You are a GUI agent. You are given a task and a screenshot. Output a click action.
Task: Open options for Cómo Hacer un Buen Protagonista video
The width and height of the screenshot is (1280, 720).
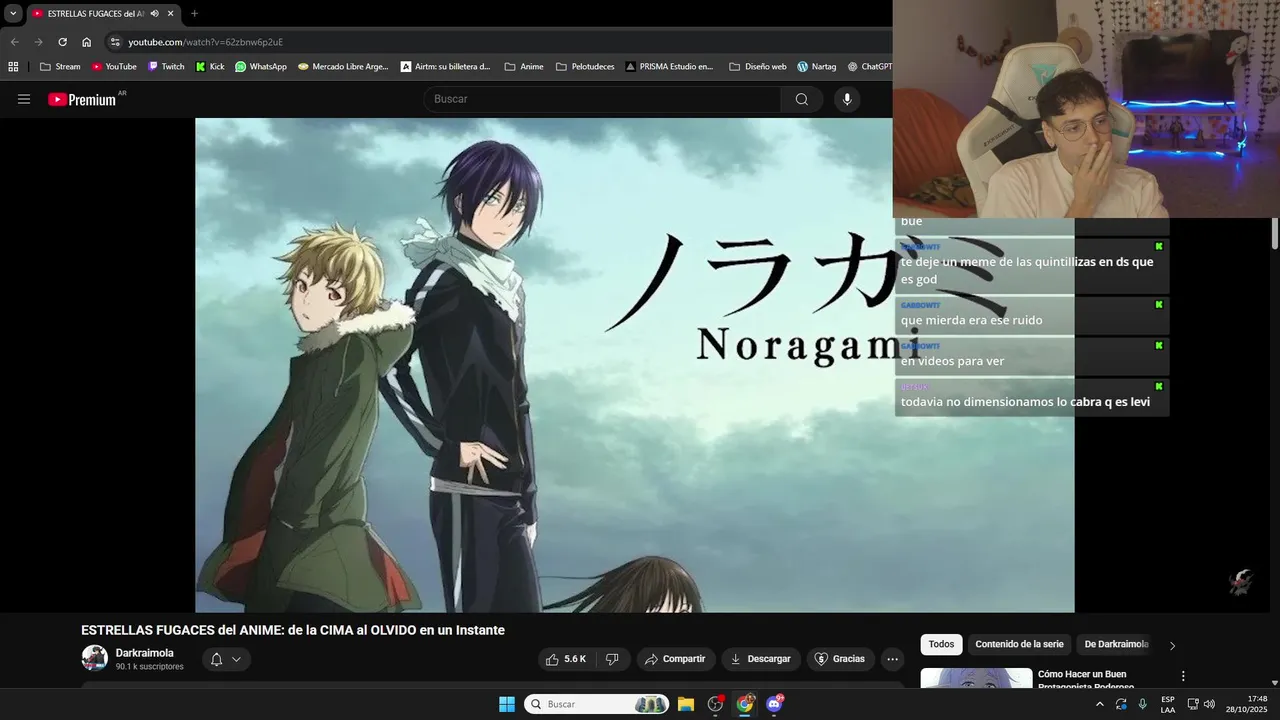coord(1183,676)
